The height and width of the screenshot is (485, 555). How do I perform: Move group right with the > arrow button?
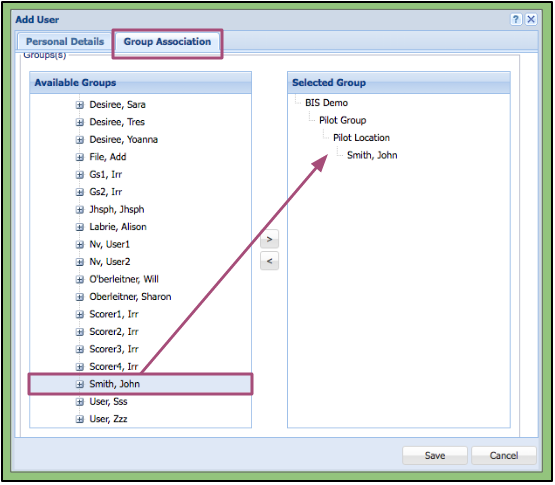269,239
